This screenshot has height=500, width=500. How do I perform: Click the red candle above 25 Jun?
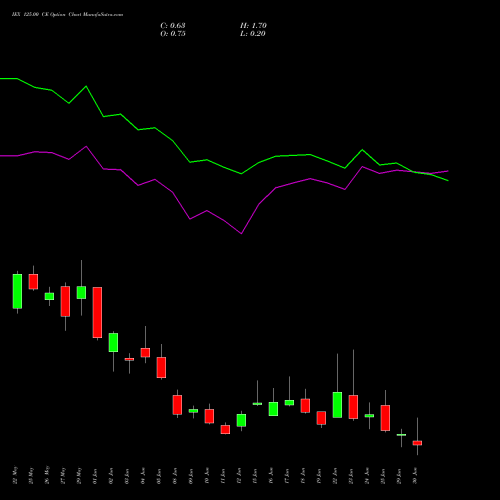(385, 418)
